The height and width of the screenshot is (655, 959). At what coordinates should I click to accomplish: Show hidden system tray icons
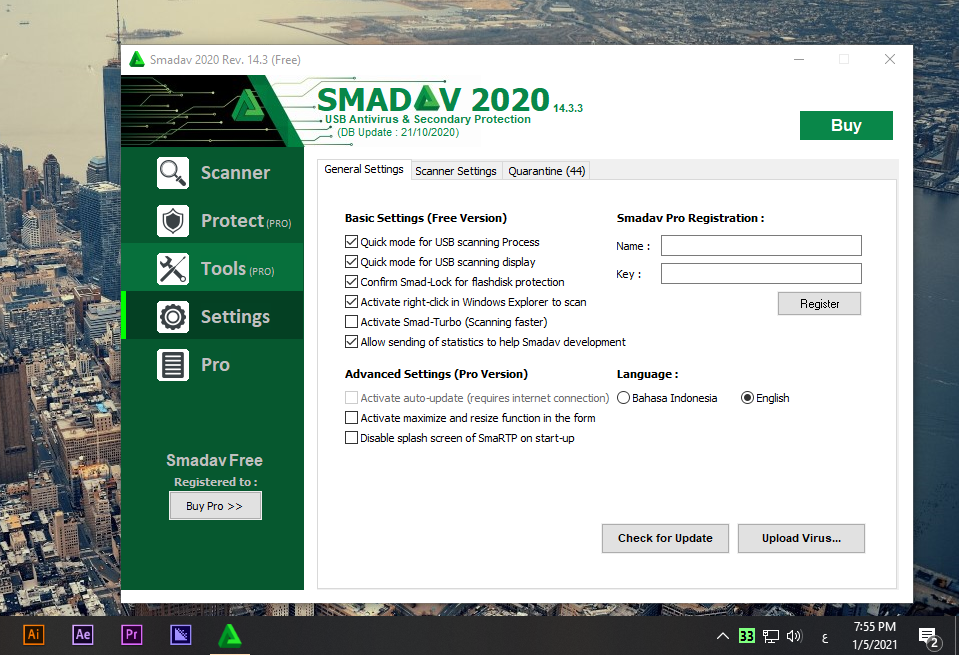(x=722, y=636)
